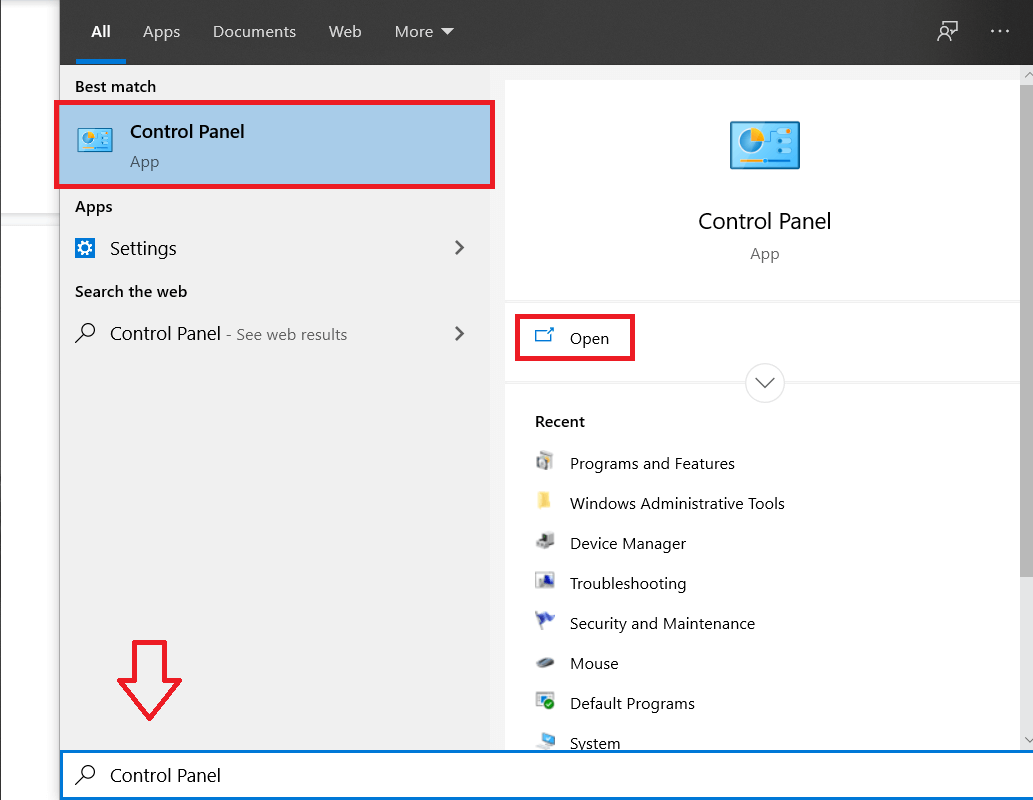This screenshot has height=800, width=1033.
Task: Click the feedback person icon
Action: point(947,31)
